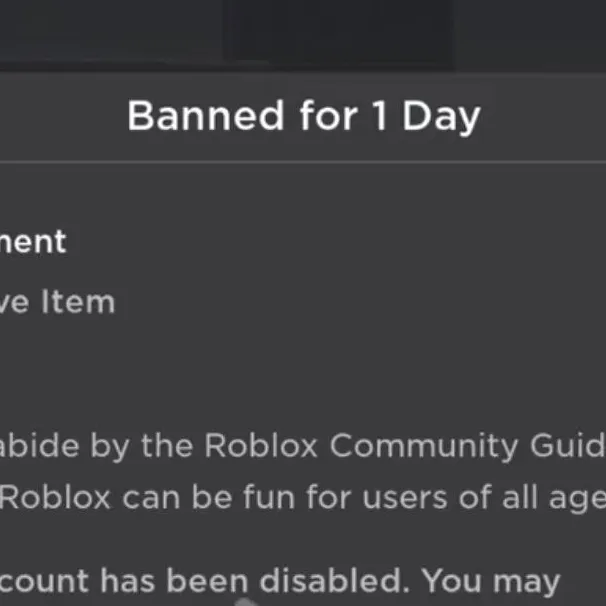
Task: Click the Roblox Community Guidelines link text
Action: 420,444
